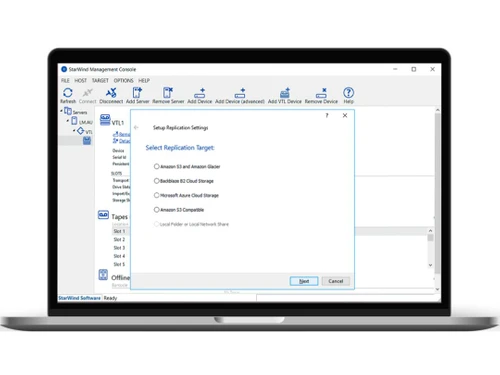This screenshot has width=500, height=375.
Task: Click the Next button
Action: pyautogui.click(x=304, y=281)
